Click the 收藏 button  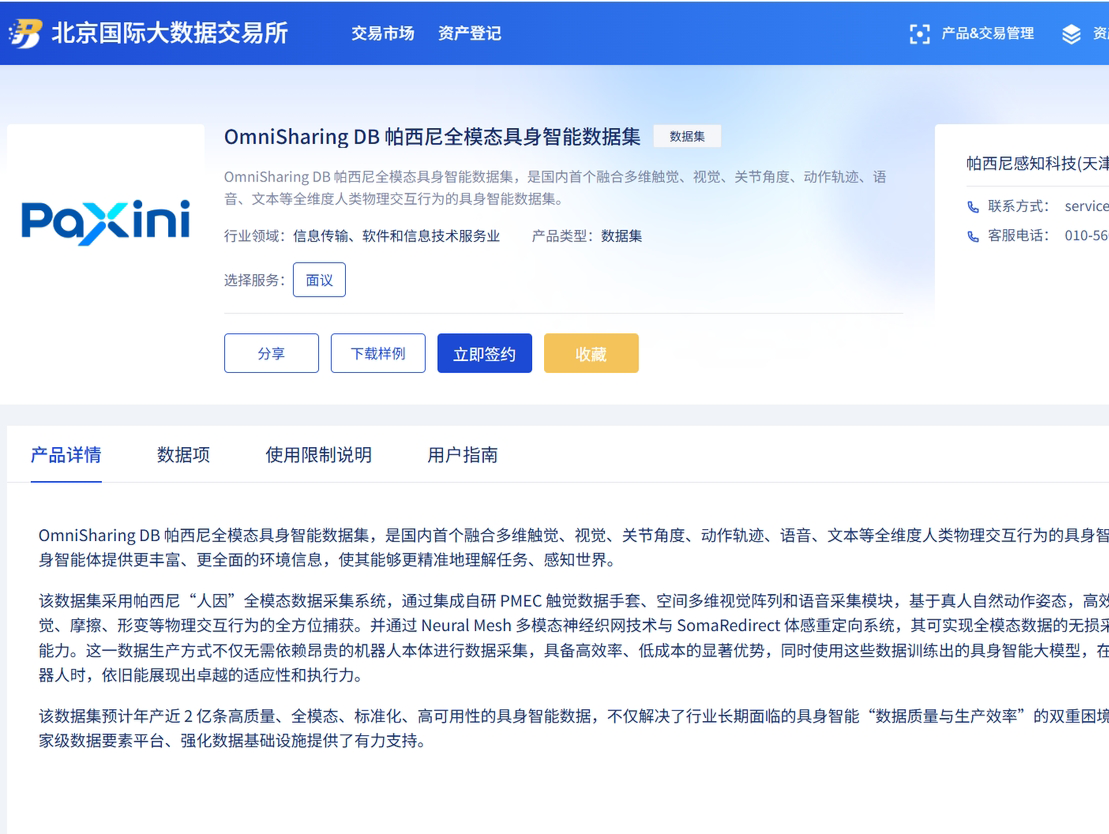pos(591,353)
